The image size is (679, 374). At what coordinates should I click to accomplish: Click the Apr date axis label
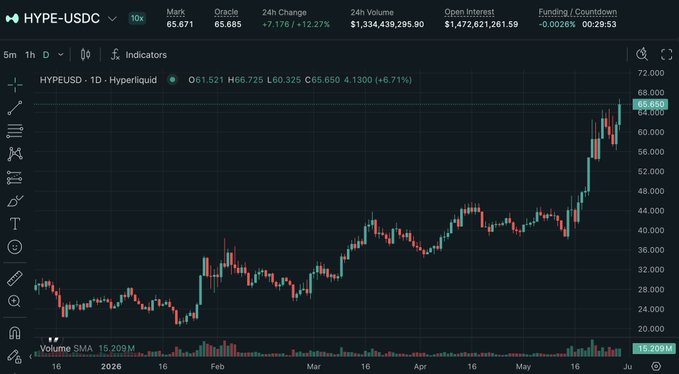[420, 366]
